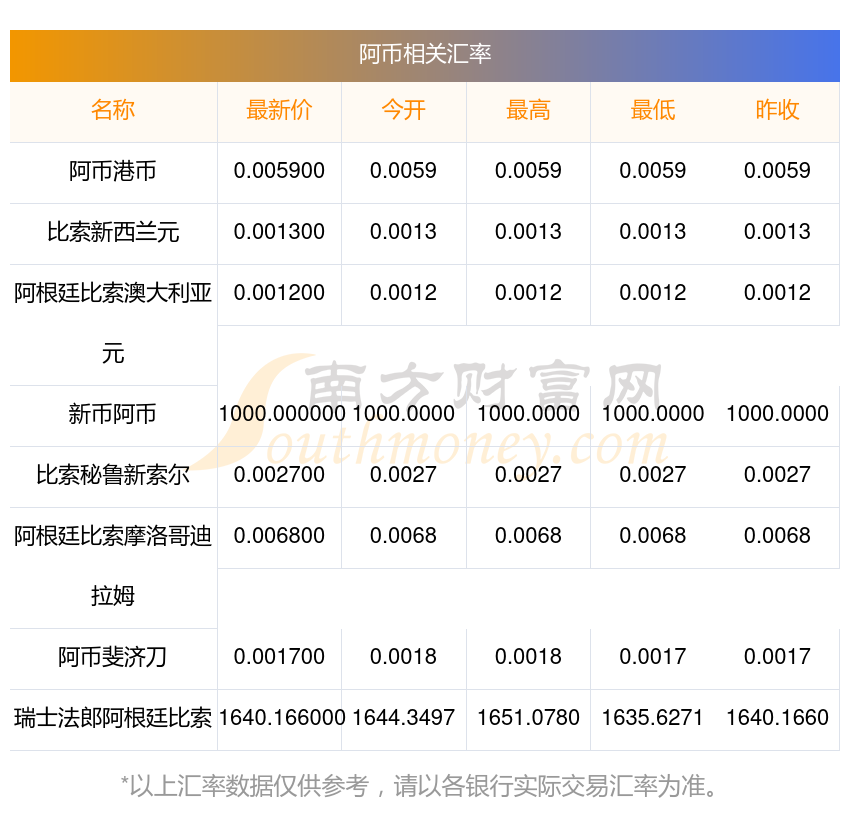Click the 0.002700 latest price value
850x817 pixels.
(279, 475)
